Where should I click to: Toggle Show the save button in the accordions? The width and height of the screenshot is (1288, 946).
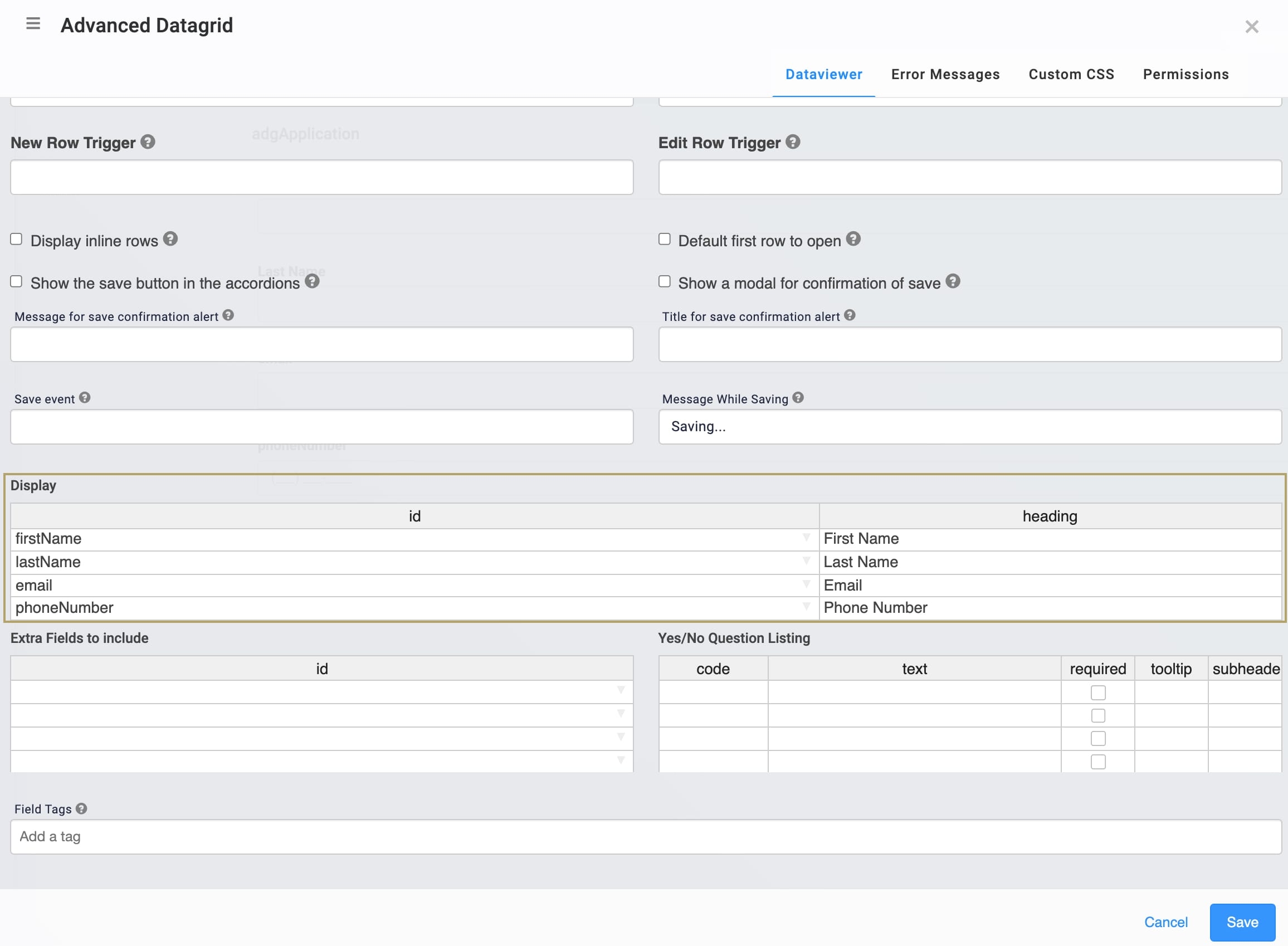[x=16, y=281]
